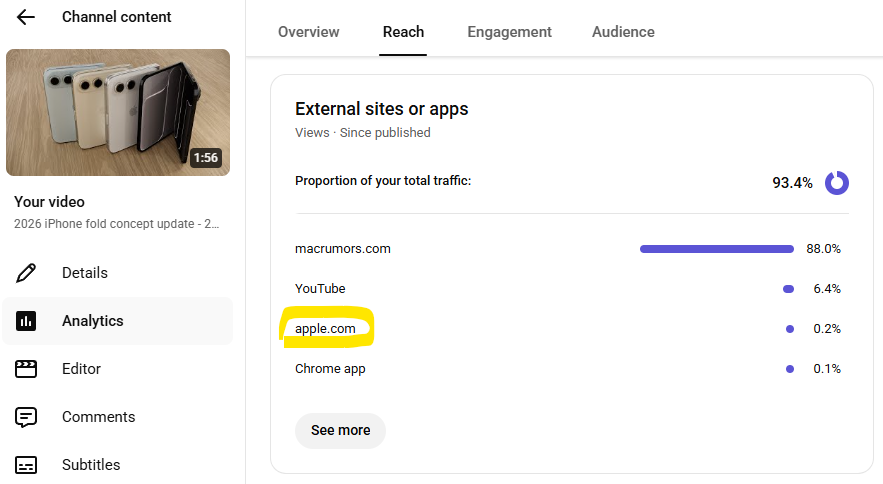Select the Reach tab
The image size is (883, 484).
(404, 32)
